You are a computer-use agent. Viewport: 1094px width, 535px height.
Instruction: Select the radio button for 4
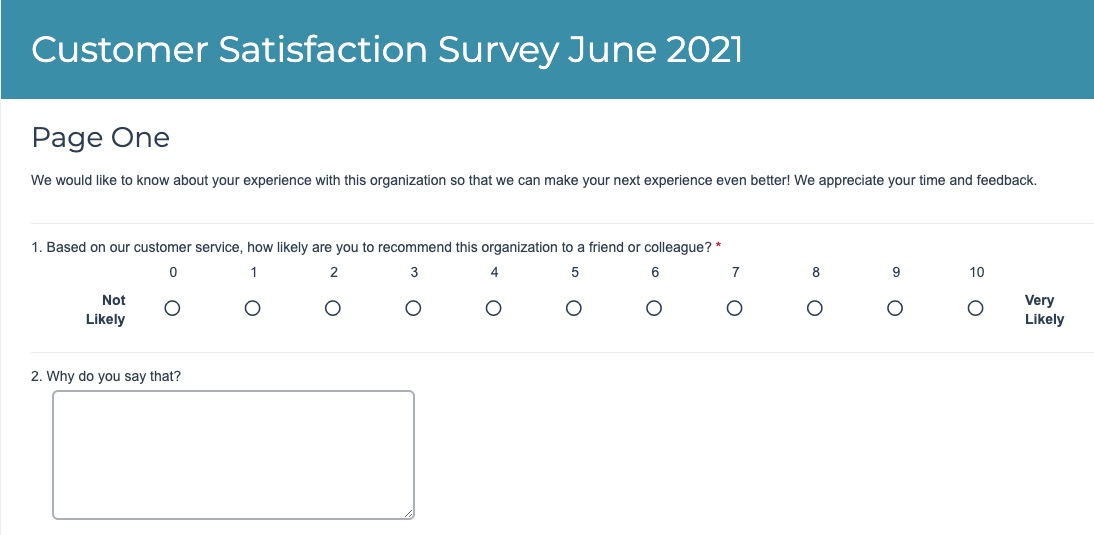pos(493,309)
